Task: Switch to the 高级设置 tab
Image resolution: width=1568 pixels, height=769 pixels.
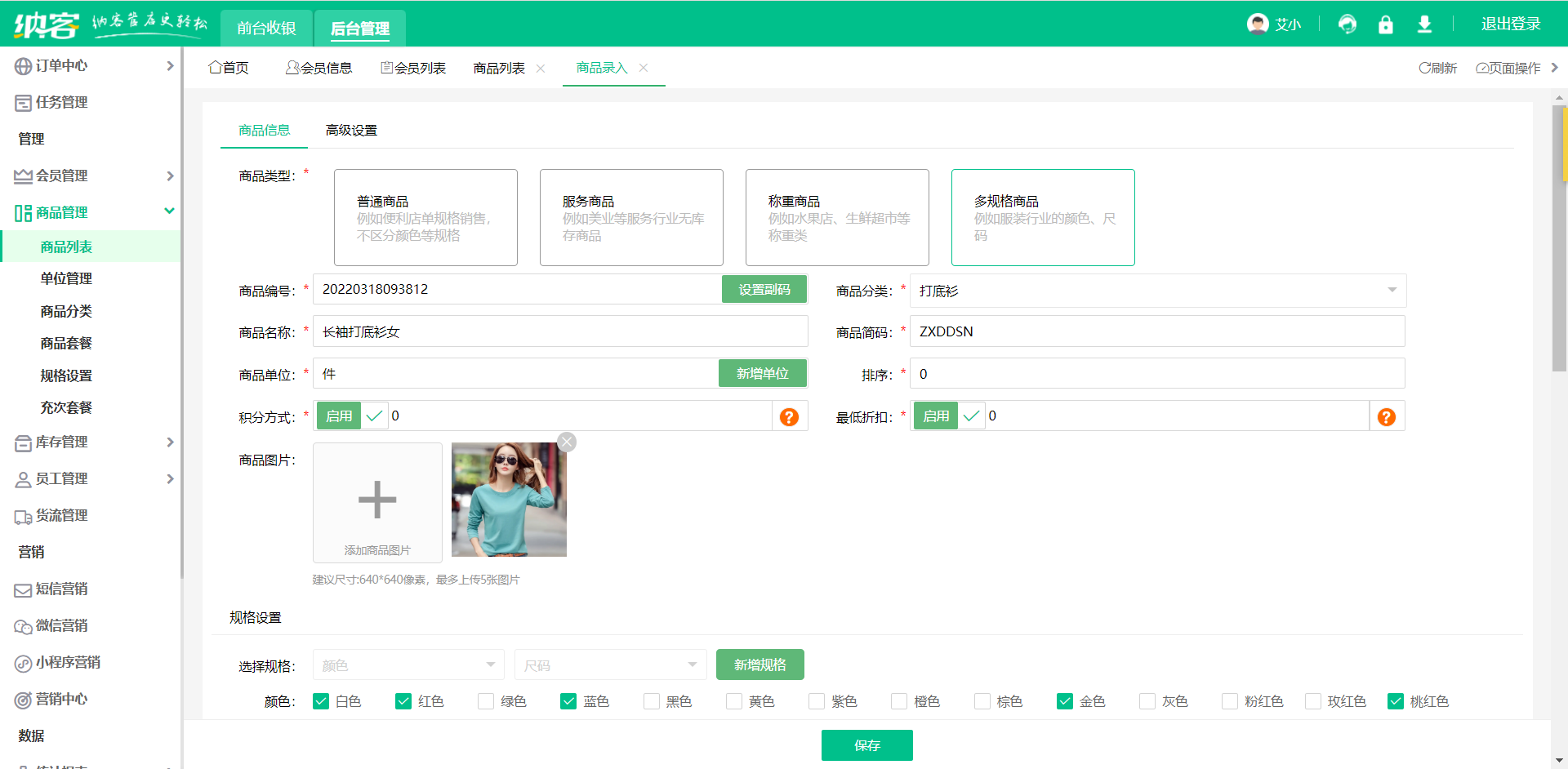Action: point(350,129)
